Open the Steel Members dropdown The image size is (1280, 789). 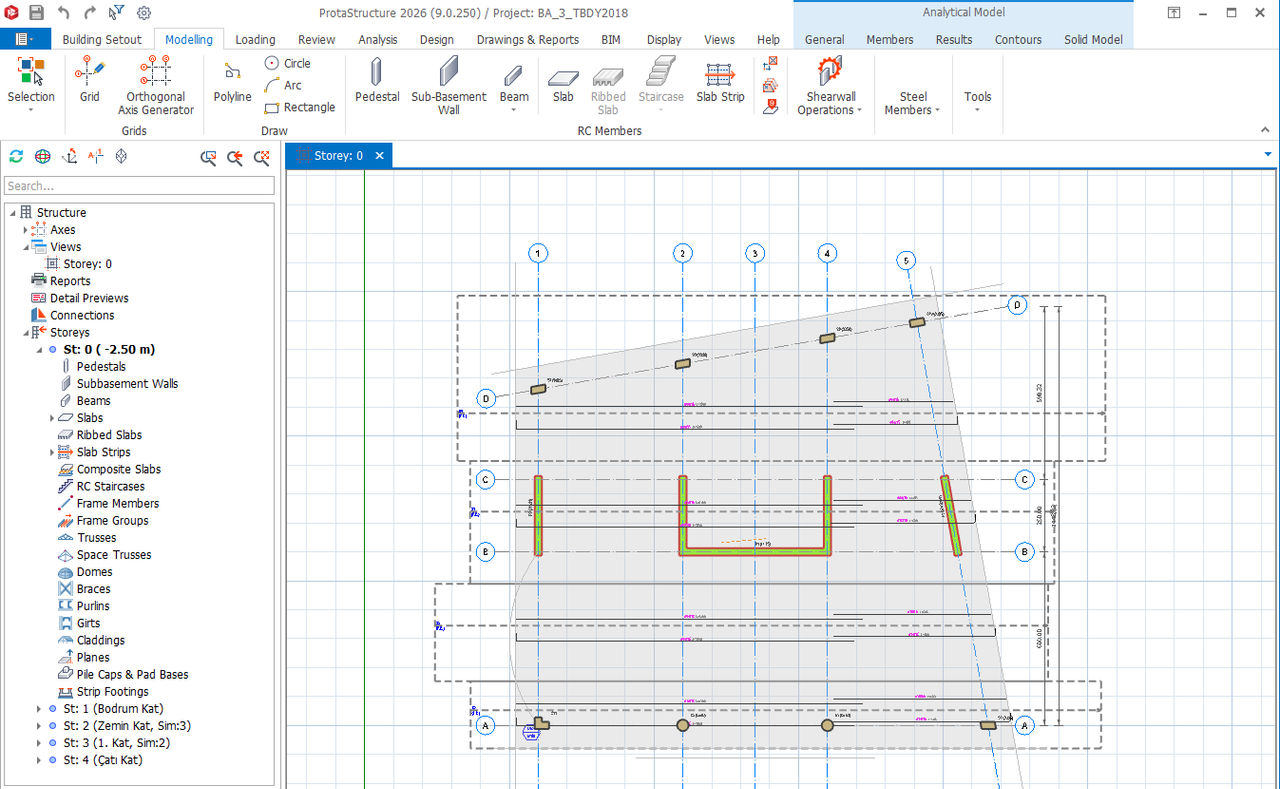912,103
